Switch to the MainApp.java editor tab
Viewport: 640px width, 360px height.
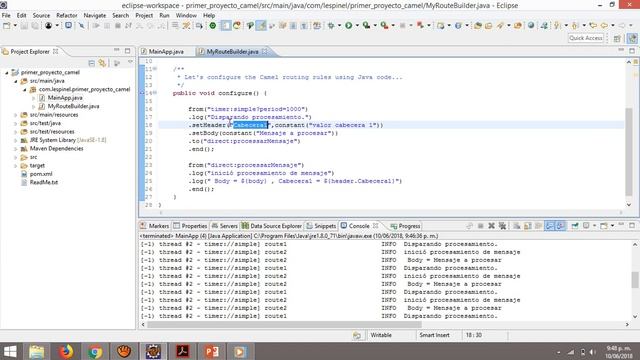coord(162,51)
